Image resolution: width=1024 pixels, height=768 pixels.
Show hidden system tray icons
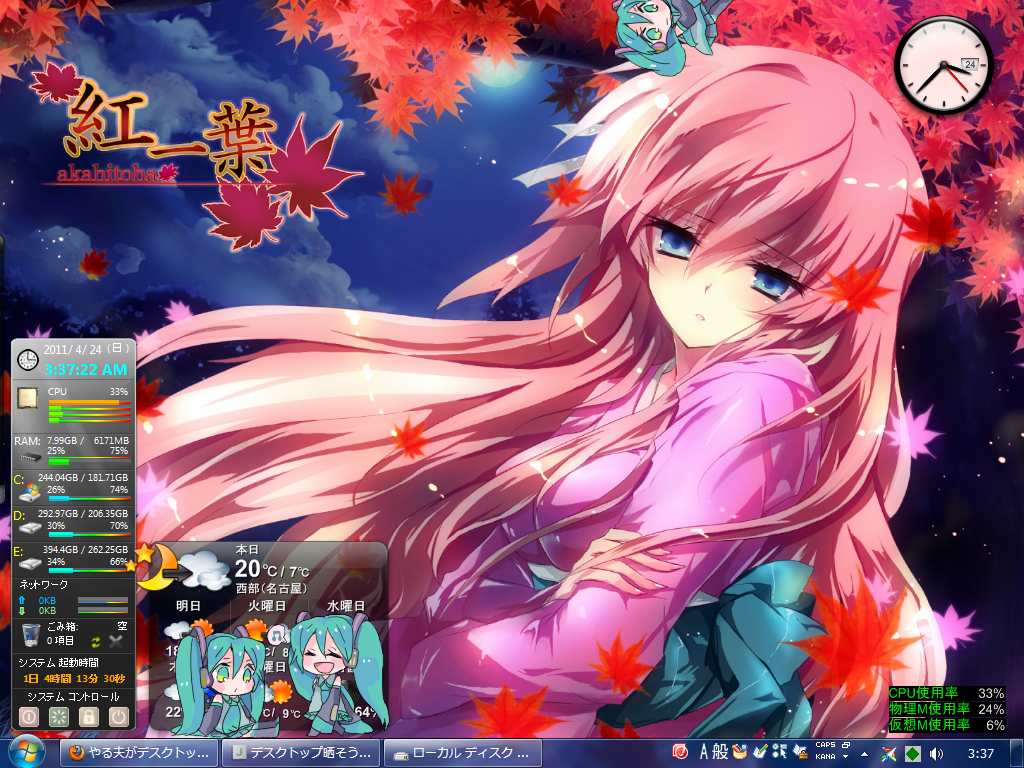tap(865, 754)
